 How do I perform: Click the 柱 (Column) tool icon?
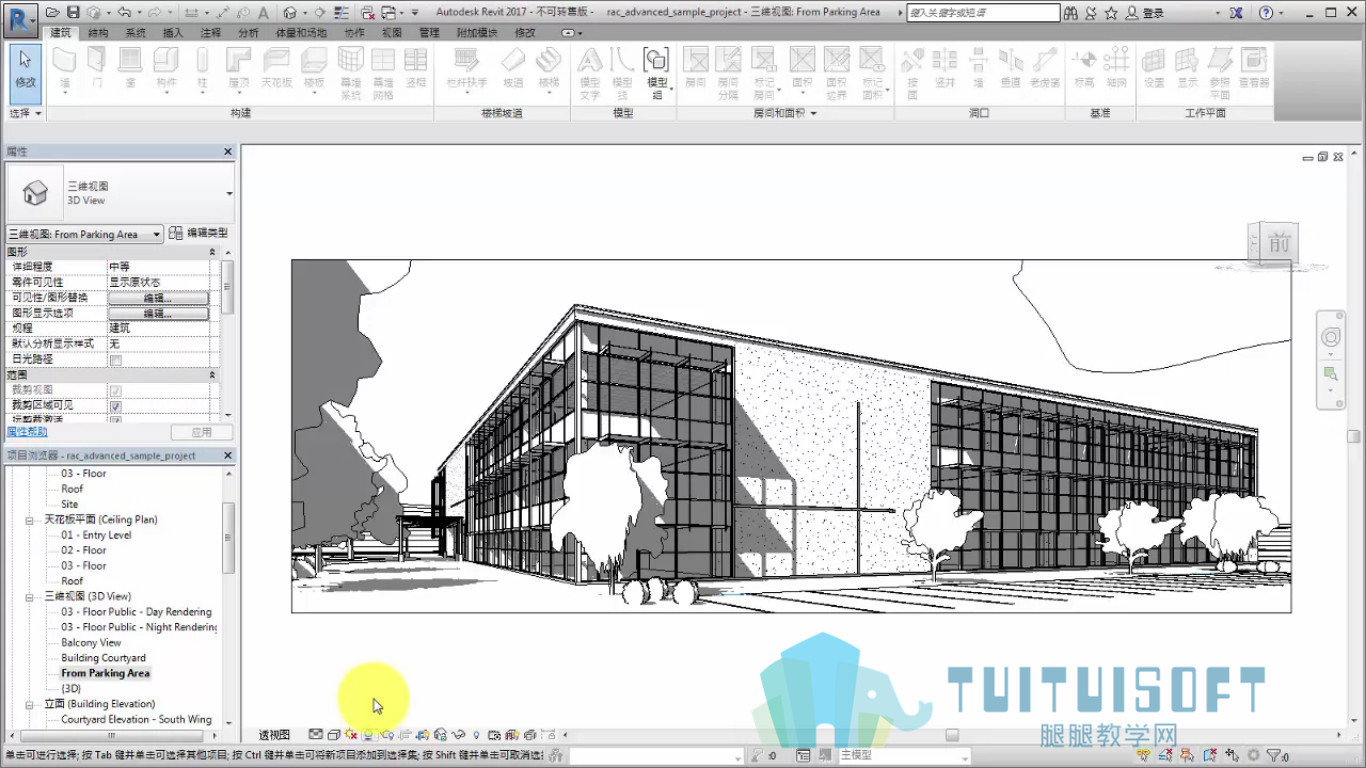coord(203,60)
